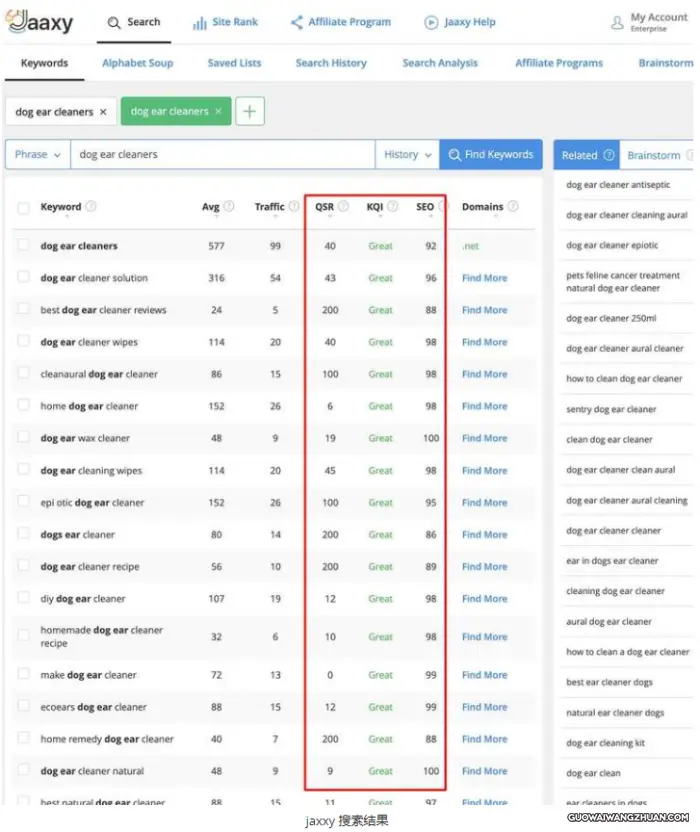Open the Phrase search type dropdown

click(38, 154)
